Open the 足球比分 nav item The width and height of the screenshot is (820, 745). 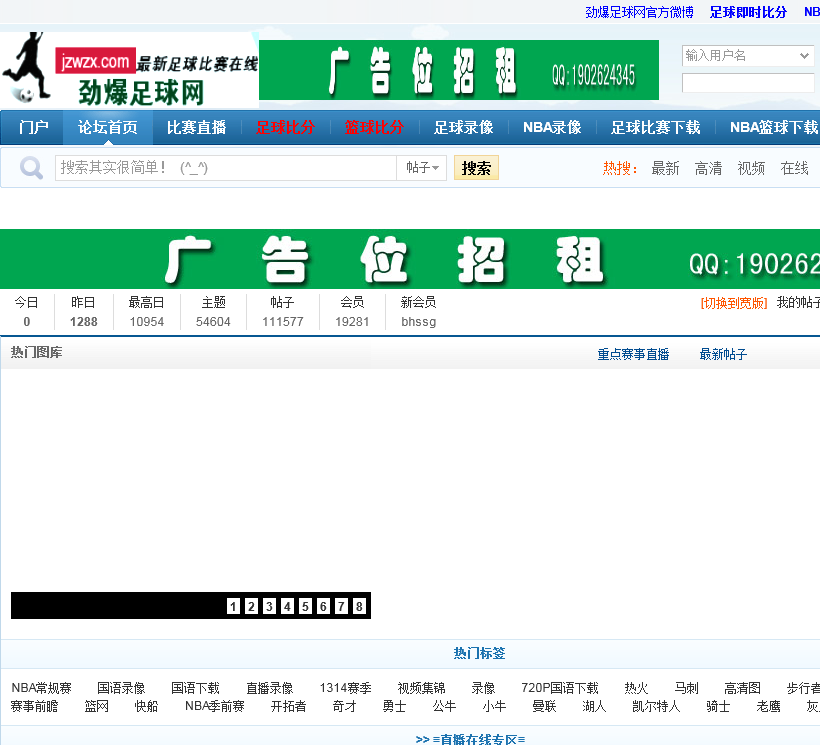point(286,127)
